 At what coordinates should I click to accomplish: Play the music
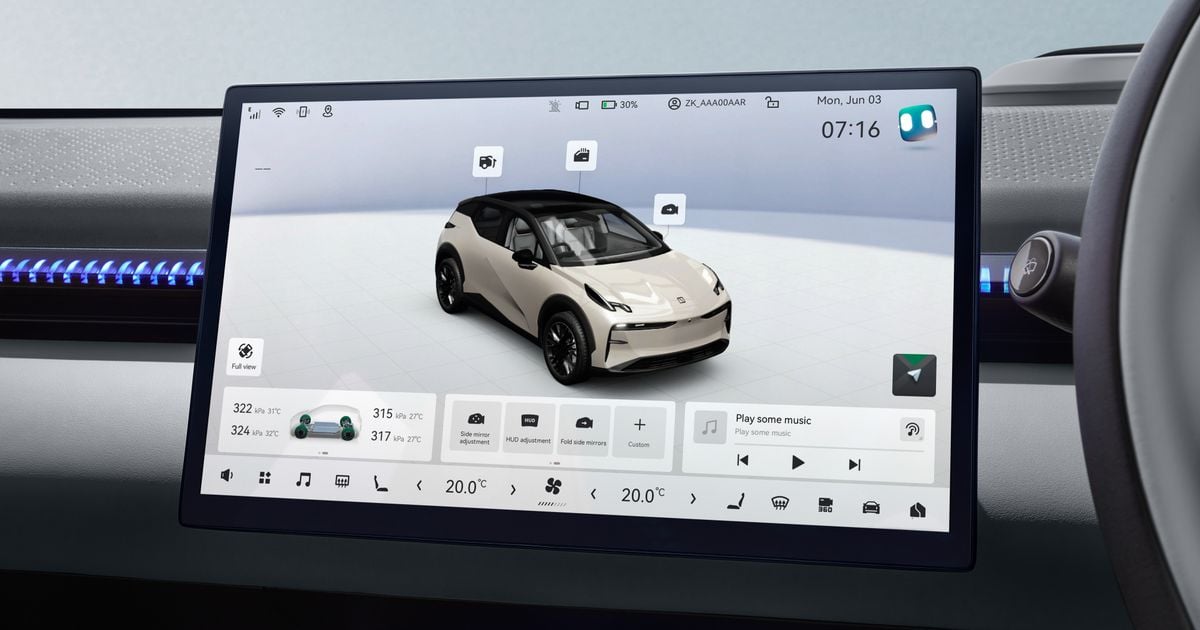tap(798, 462)
